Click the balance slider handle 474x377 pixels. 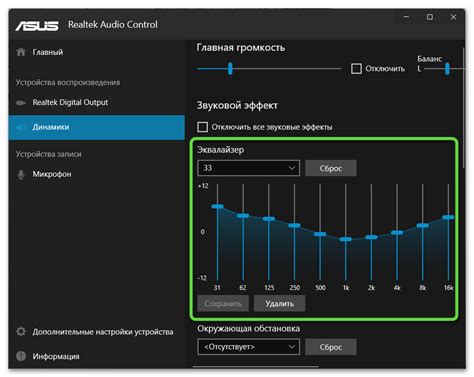click(x=447, y=69)
